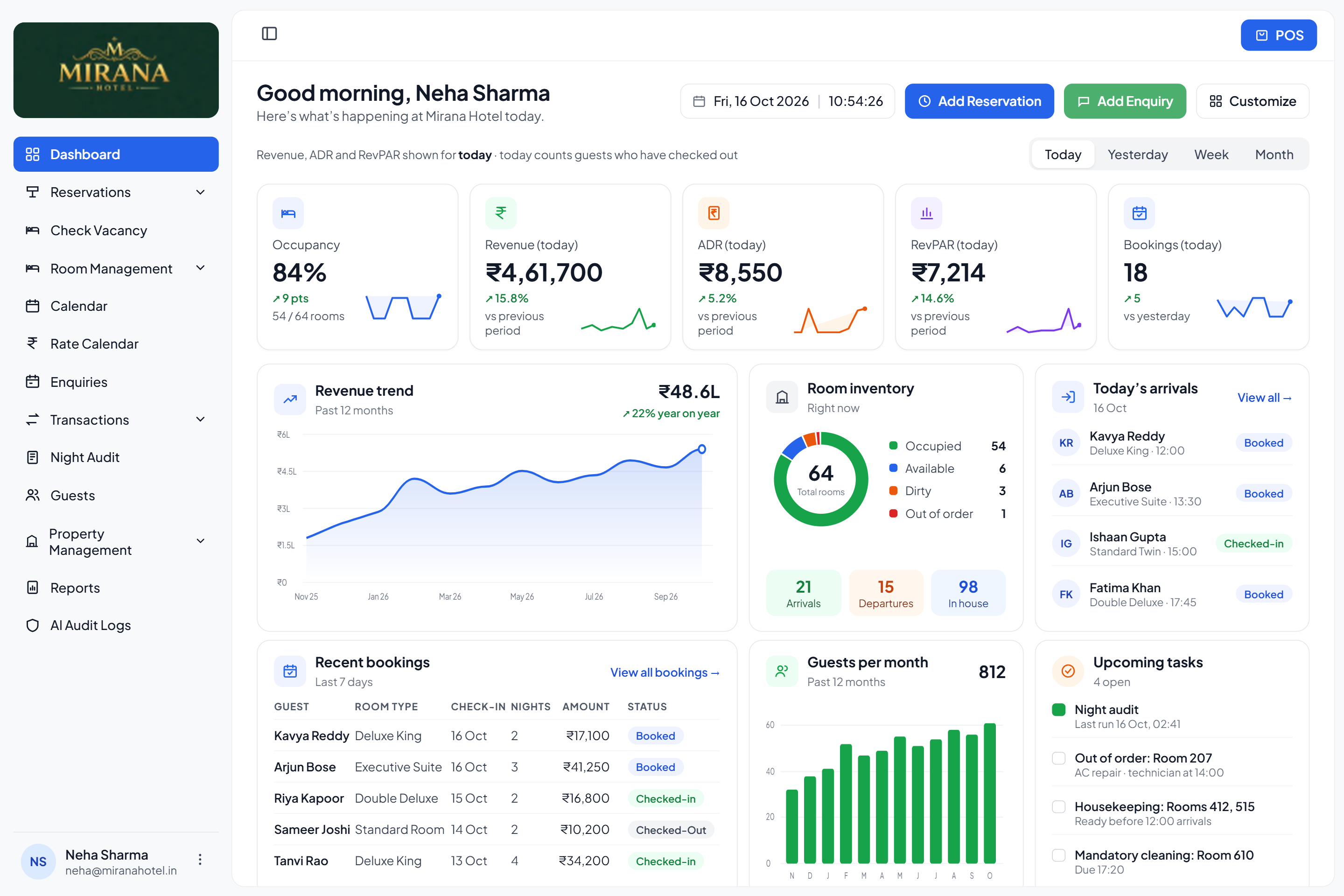Click the NS user avatar
Screen dimensions: 1344x896
click(x=38, y=862)
